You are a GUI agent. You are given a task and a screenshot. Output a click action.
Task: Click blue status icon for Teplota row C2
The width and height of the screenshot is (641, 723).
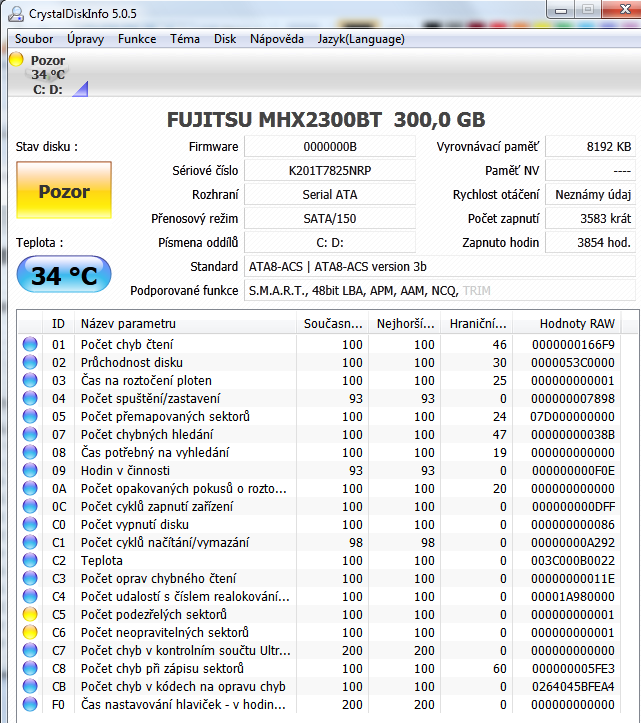click(30, 560)
